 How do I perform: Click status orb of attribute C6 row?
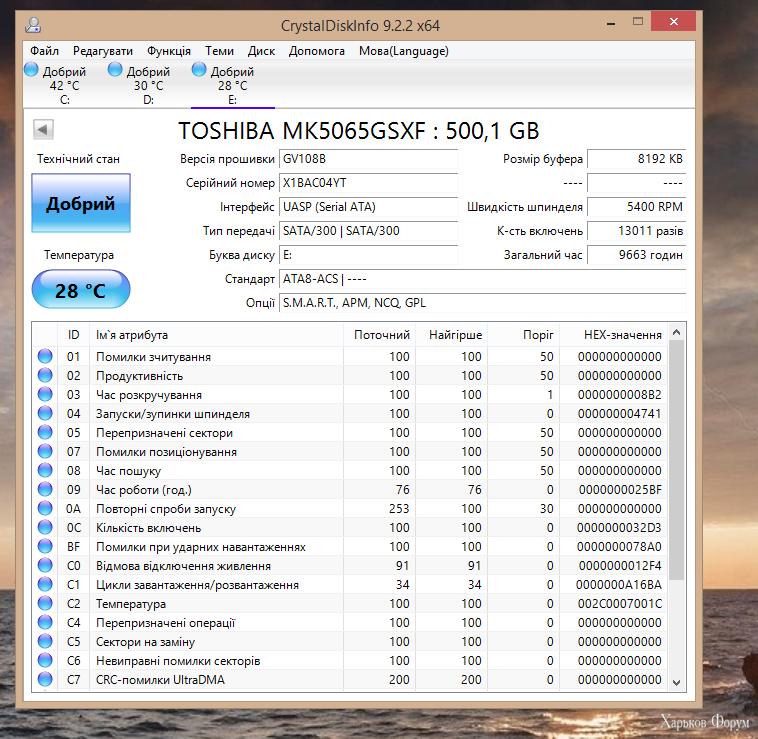pyautogui.click(x=45, y=660)
